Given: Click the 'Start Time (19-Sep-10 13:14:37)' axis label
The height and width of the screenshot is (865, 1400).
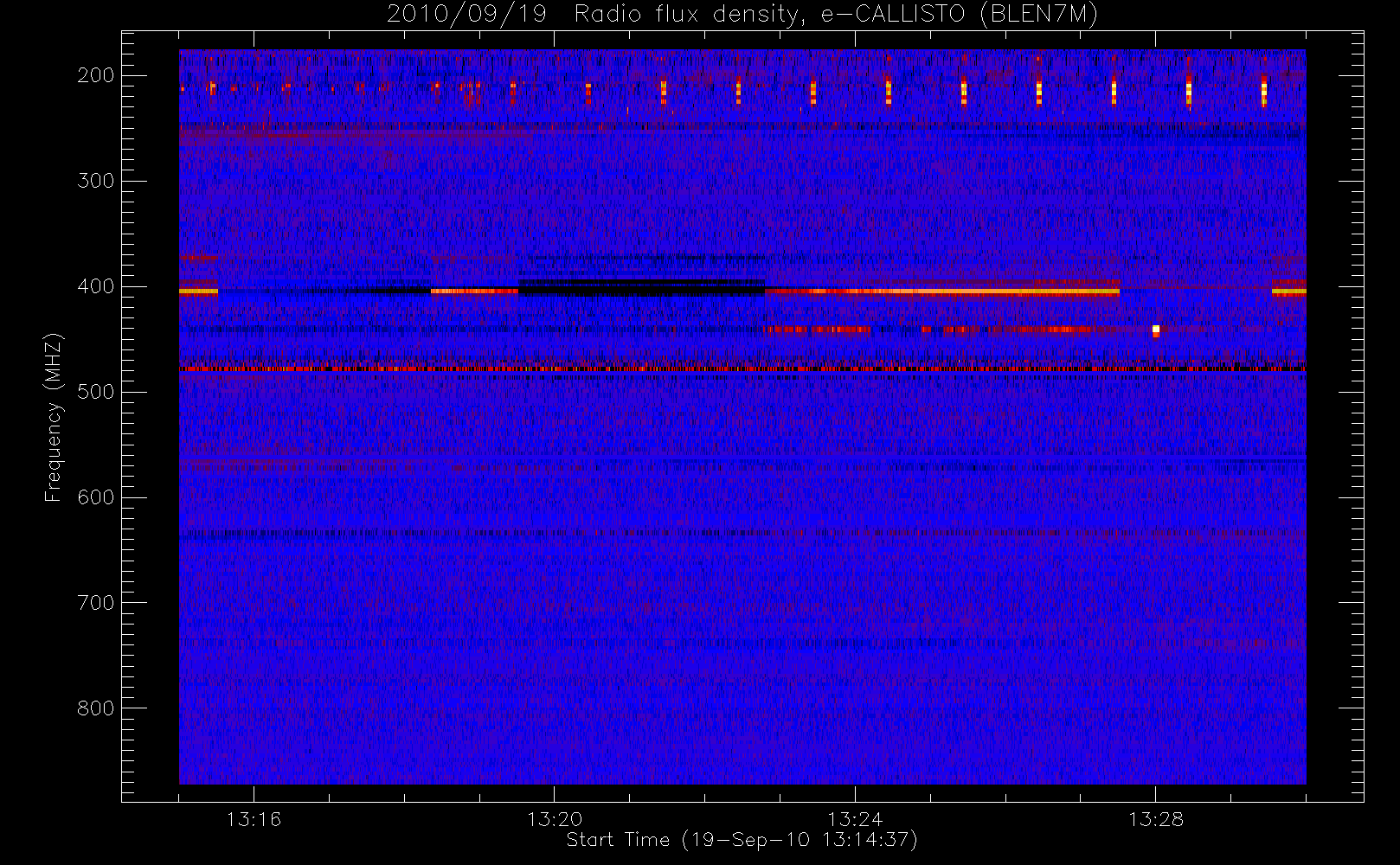Looking at the screenshot, I should [x=742, y=840].
